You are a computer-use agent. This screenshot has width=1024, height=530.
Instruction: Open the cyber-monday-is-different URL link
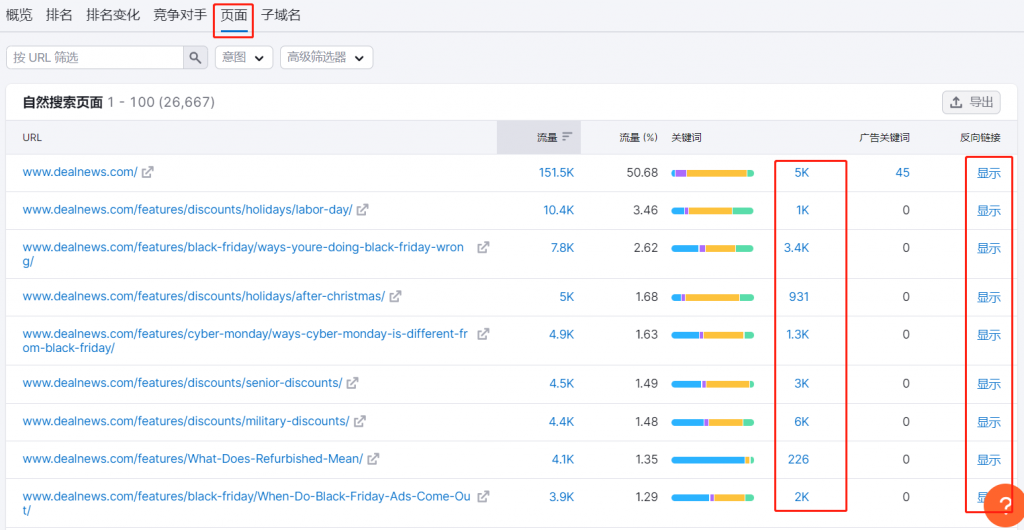click(246, 341)
